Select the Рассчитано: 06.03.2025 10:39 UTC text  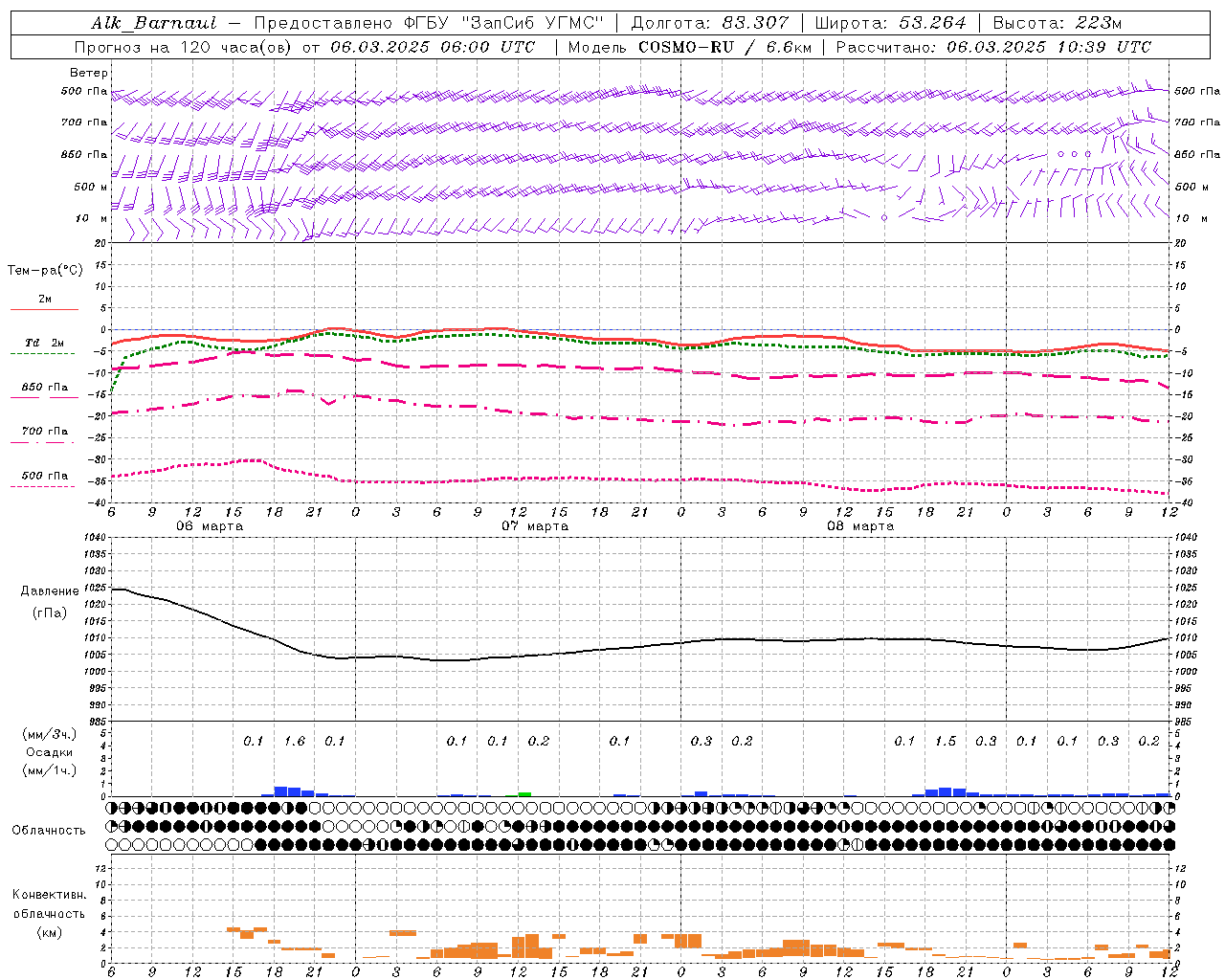pyautogui.click(x=994, y=47)
